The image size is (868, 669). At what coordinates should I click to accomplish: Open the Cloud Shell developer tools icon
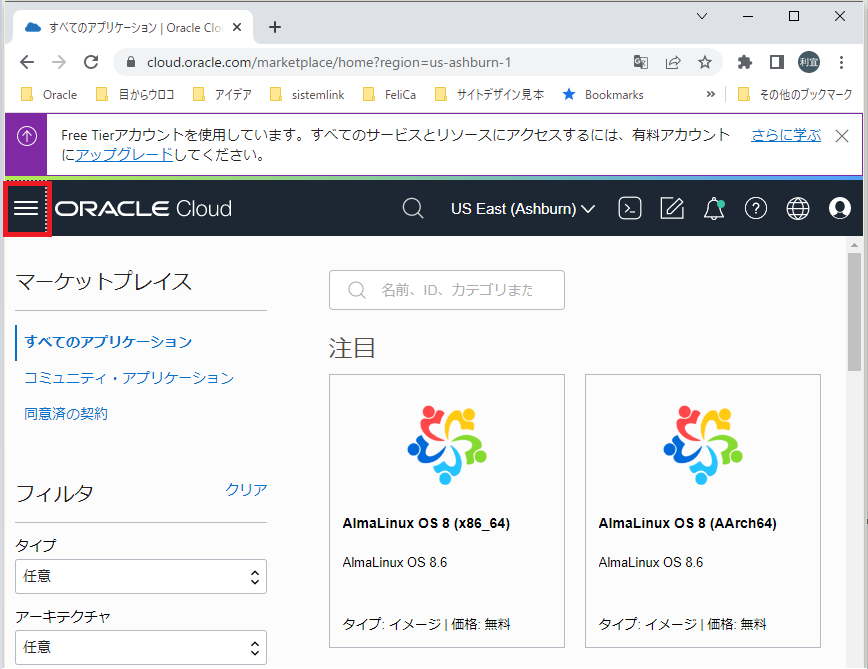point(629,209)
